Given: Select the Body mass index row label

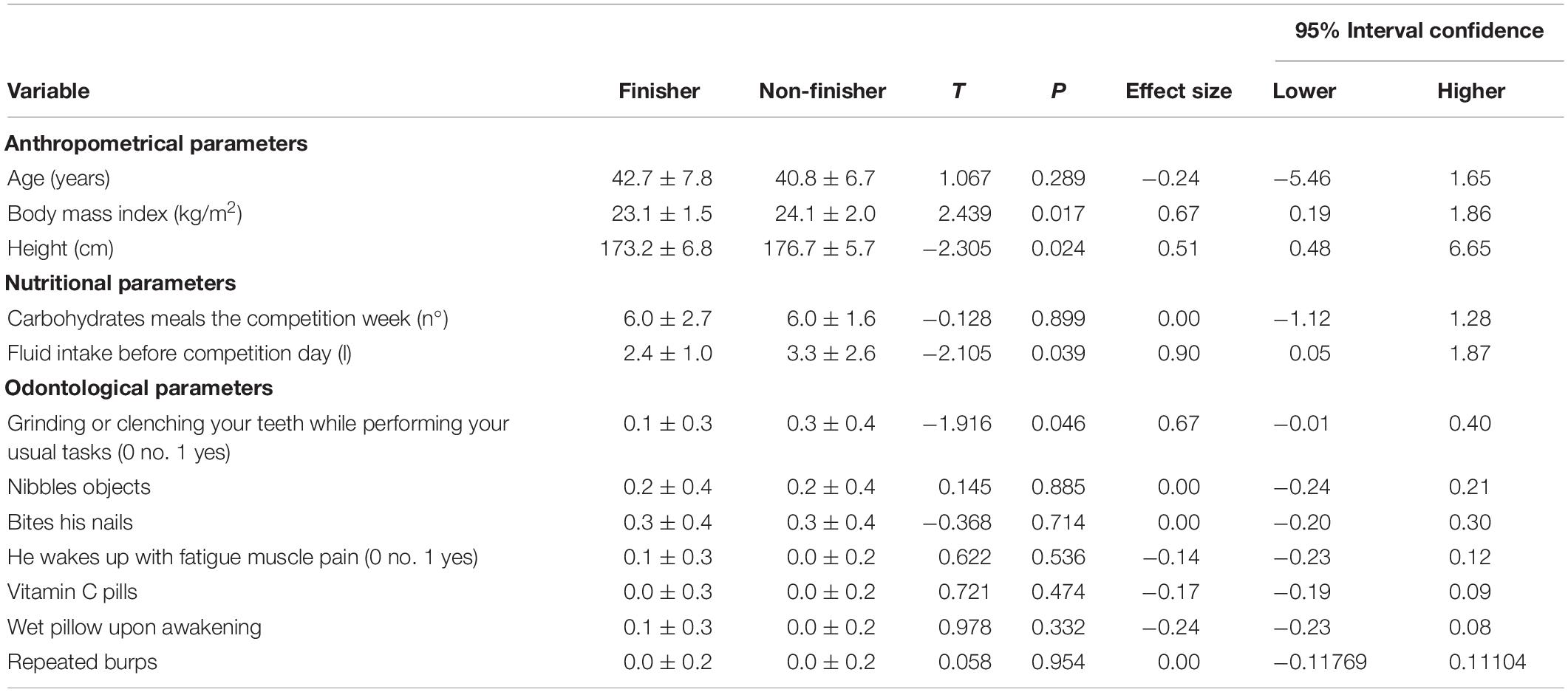Looking at the screenshot, I should [x=125, y=213].
